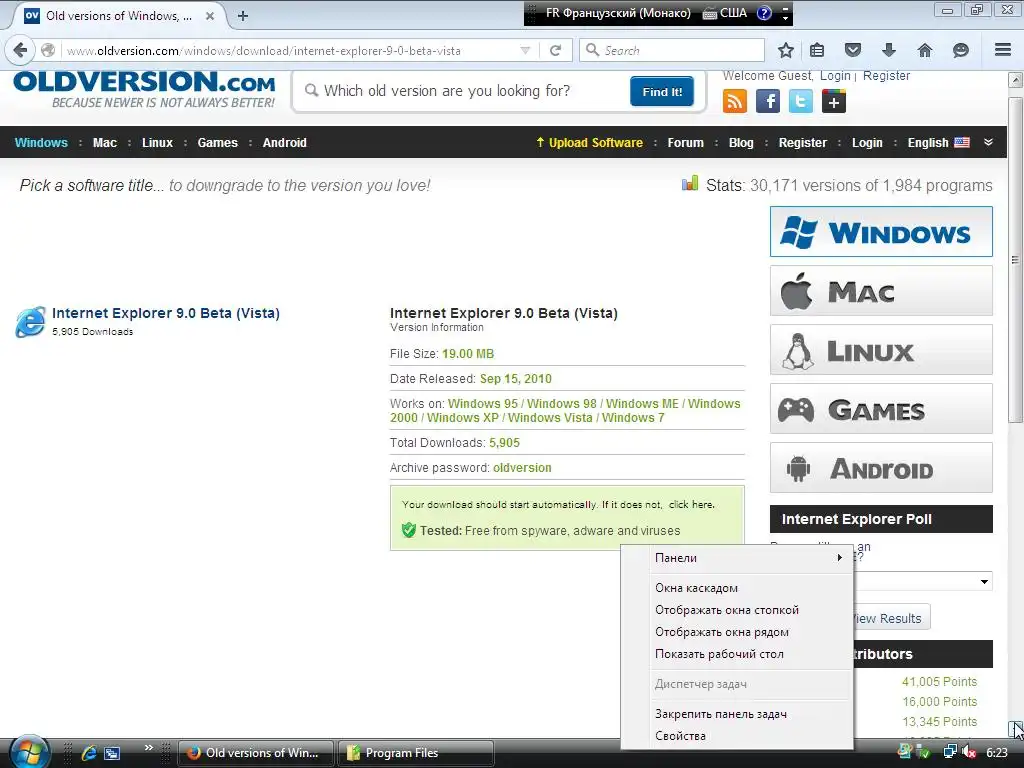The height and width of the screenshot is (768, 1024).
Task: Click the large Games category banner
Action: click(881, 409)
